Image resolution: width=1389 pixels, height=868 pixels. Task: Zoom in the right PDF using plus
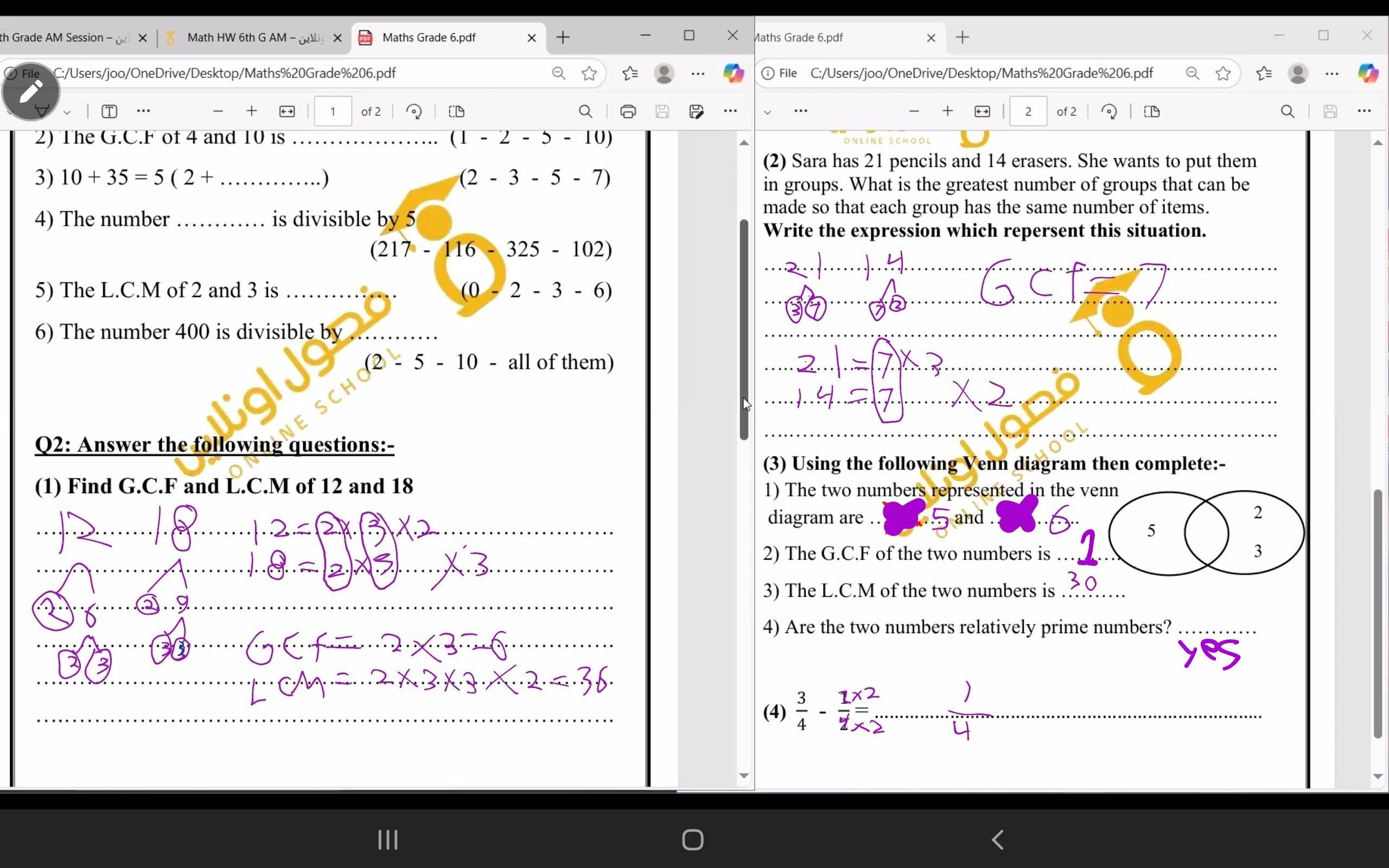[948, 111]
